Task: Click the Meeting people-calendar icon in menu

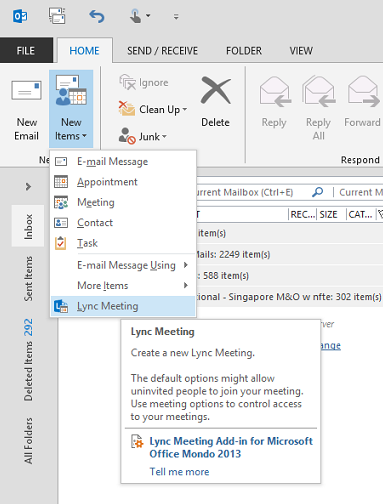Action: point(61,202)
